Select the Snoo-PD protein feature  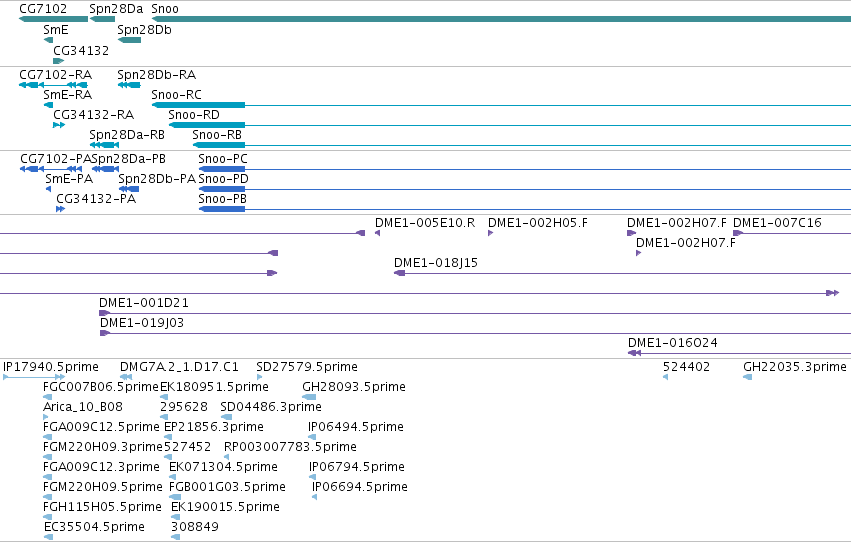(525, 189)
